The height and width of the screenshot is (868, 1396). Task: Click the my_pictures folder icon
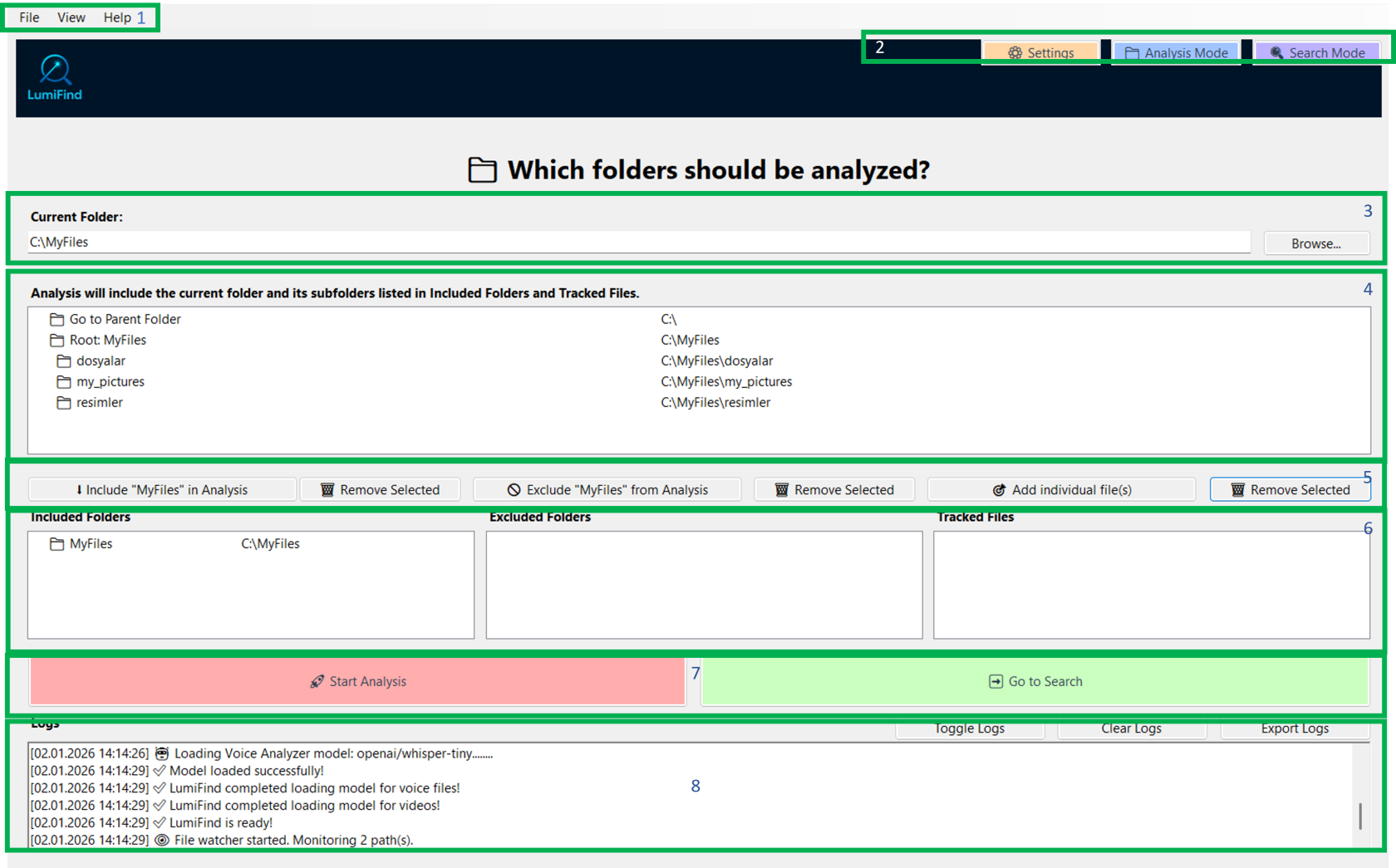click(64, 381)
